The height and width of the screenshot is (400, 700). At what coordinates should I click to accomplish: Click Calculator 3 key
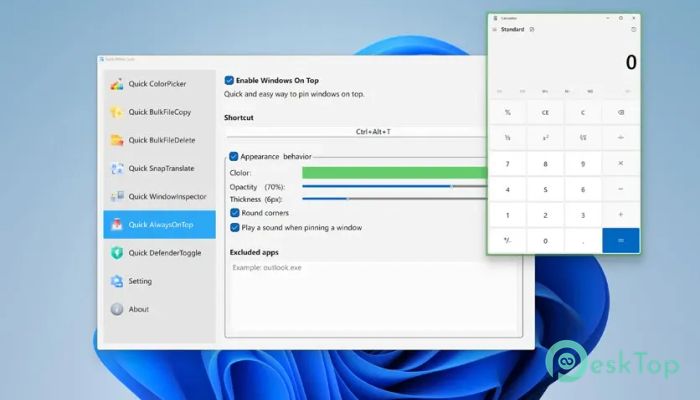(583, 215)
